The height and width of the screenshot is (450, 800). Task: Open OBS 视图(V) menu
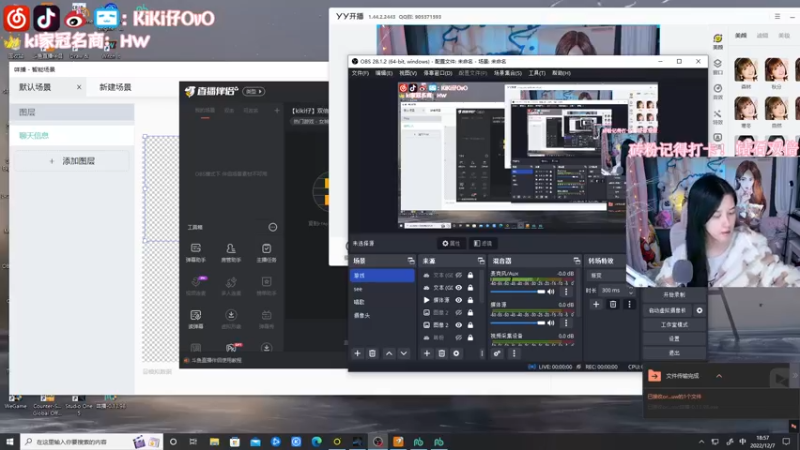click(x=408, y=73)
